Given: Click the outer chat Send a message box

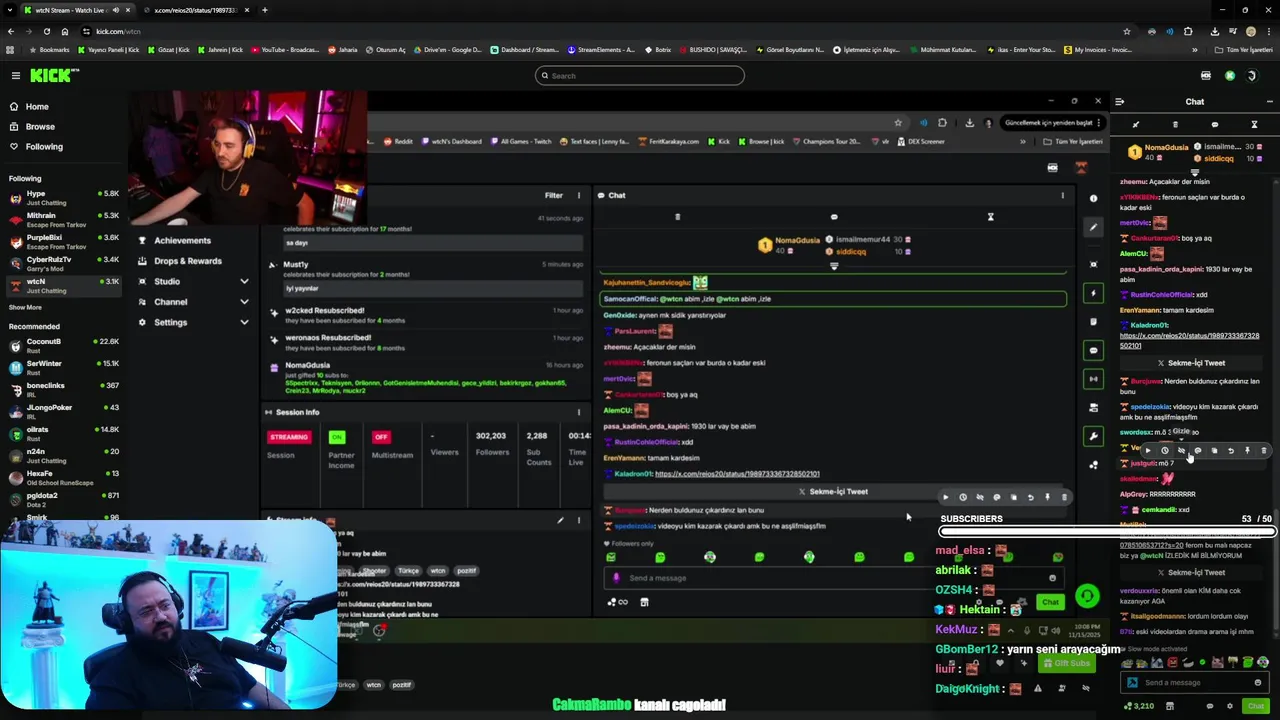Looking at the screenshot, I should [x=1195, y=682].
